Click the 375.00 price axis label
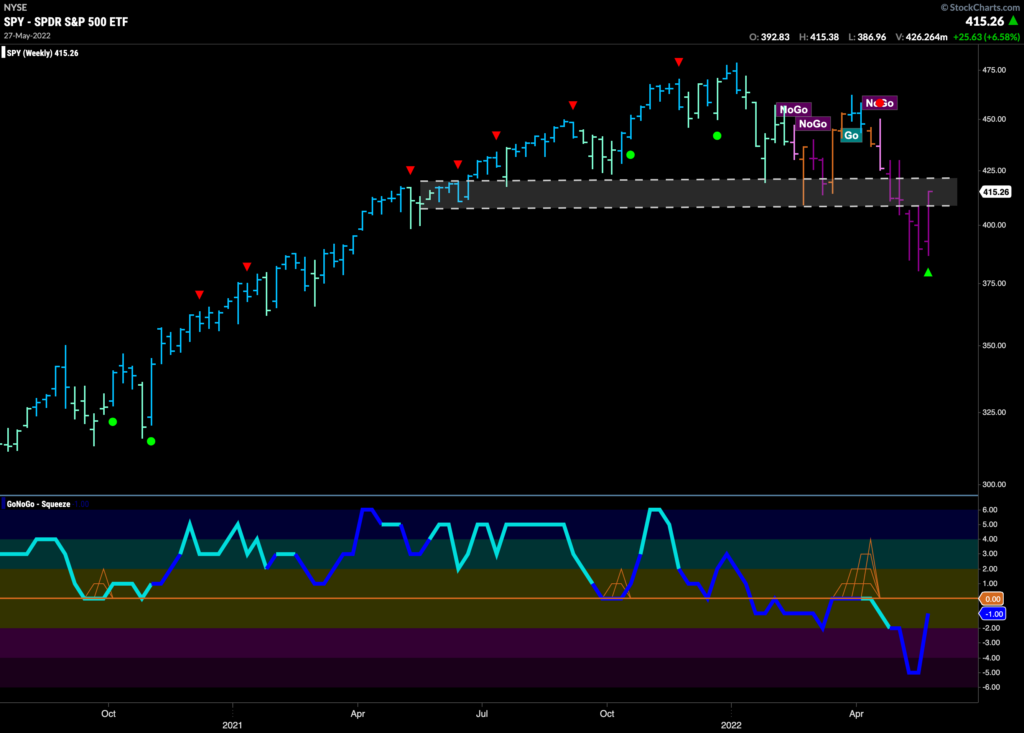 click(994, 284)
